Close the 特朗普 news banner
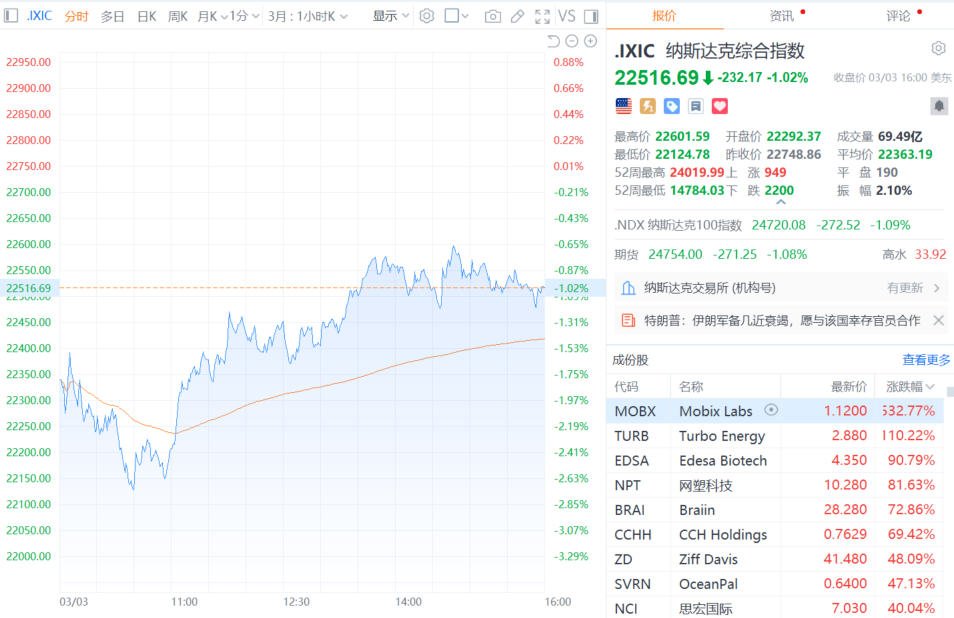Screen dimensions: 954x618 click(x=938, y=320)
